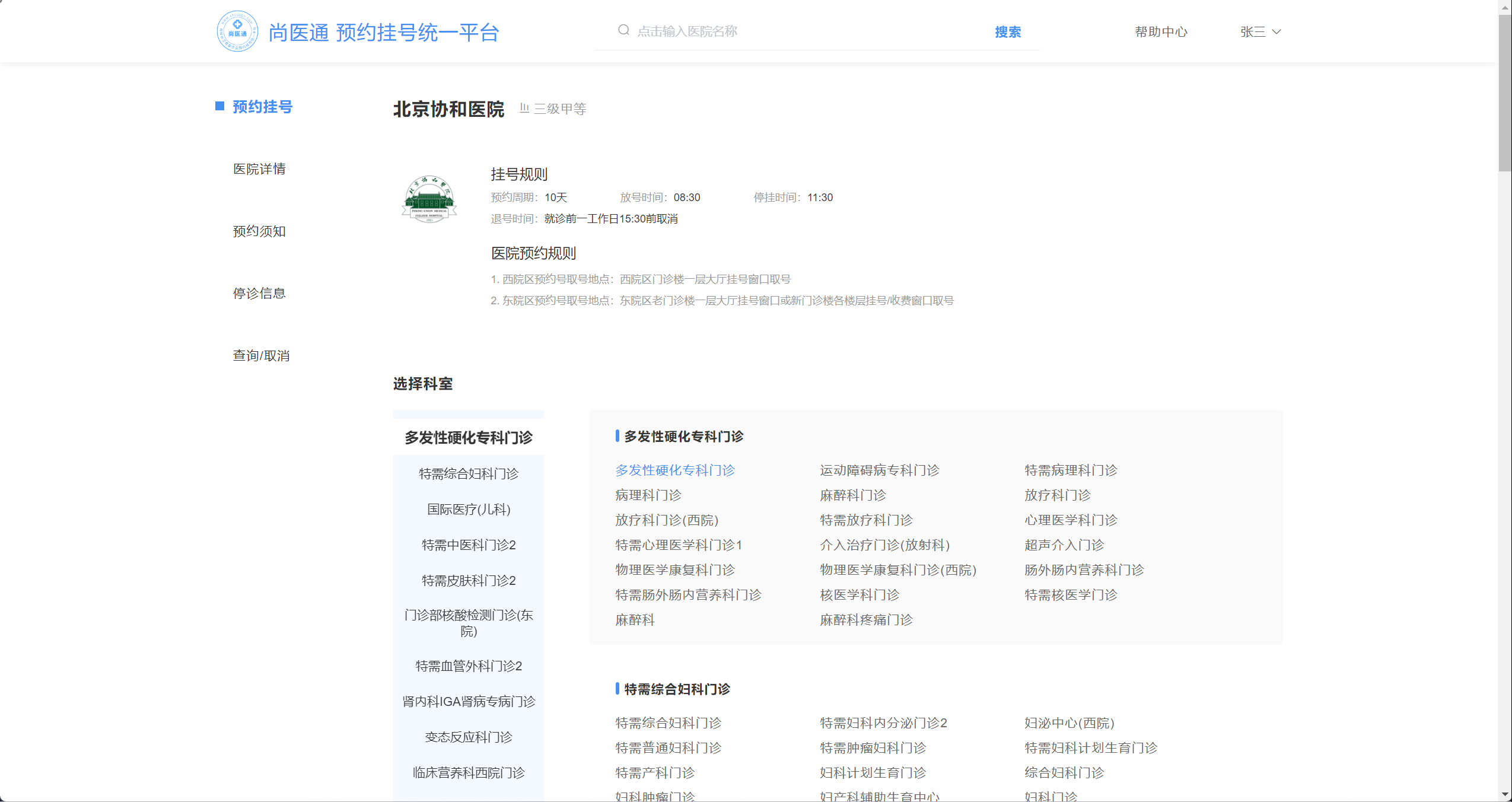
Task: Open 运动障碍病专科门诊 clinic link
Action: point(880,470)
